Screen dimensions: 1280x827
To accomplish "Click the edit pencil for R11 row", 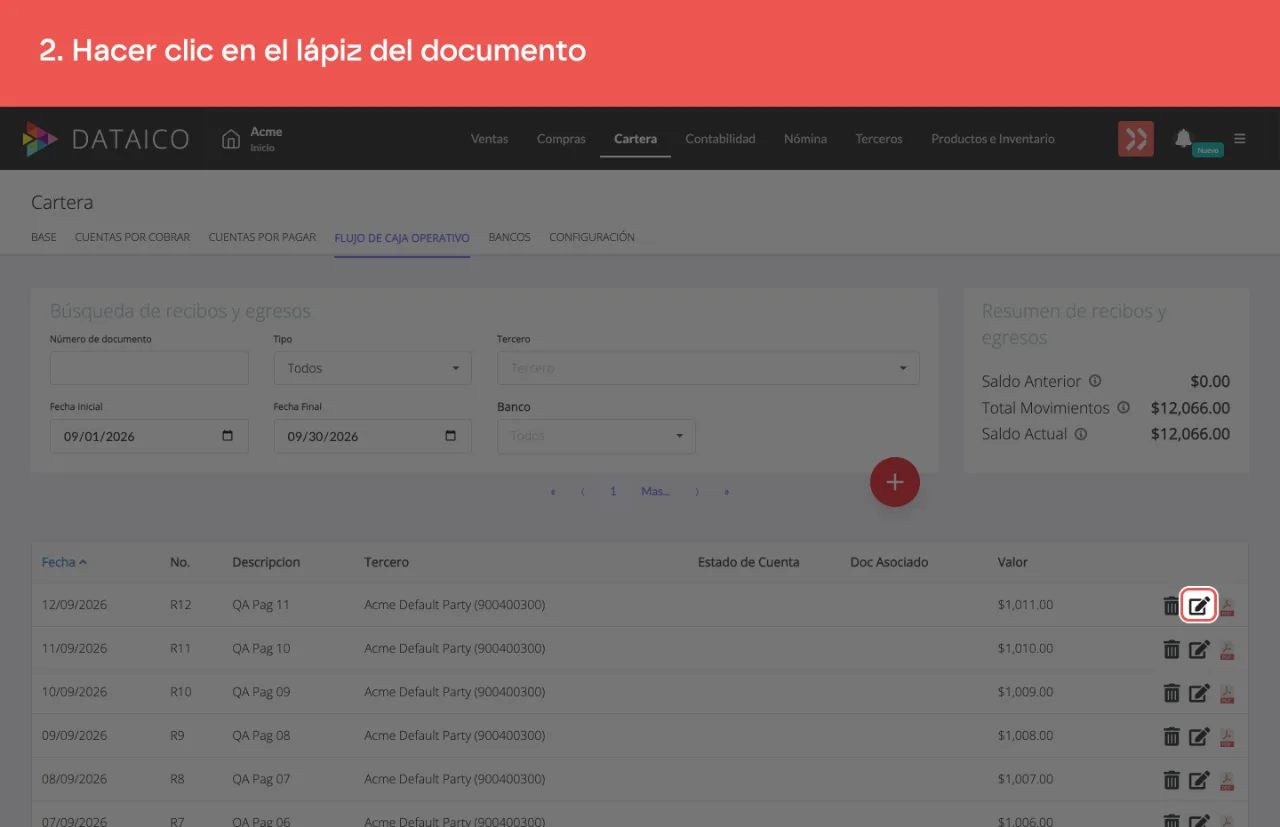I will click(1199, 649).
